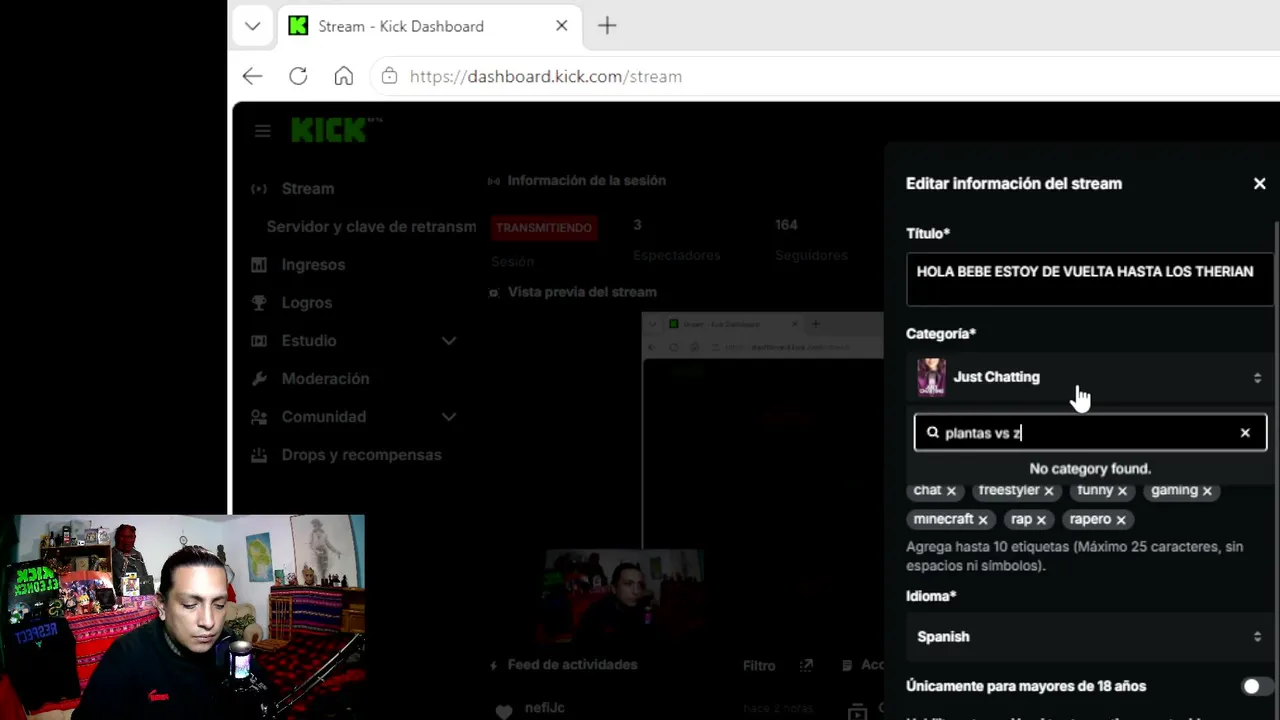Click the 3 Espectadores count
The width and height of the screenshot is (1280, 720).
coord(637,225)
